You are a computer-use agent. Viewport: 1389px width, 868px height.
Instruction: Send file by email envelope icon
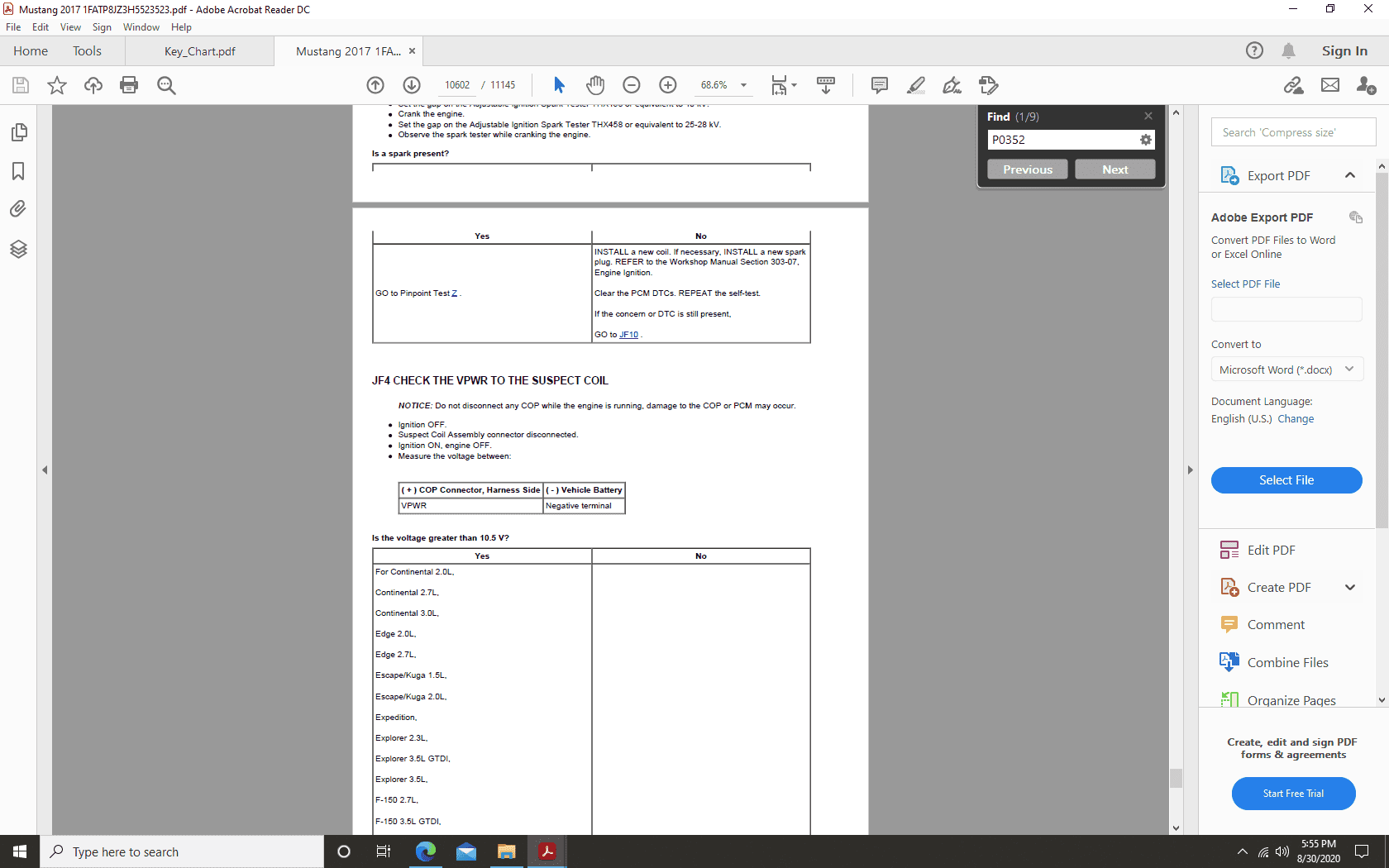point(1330,85)
